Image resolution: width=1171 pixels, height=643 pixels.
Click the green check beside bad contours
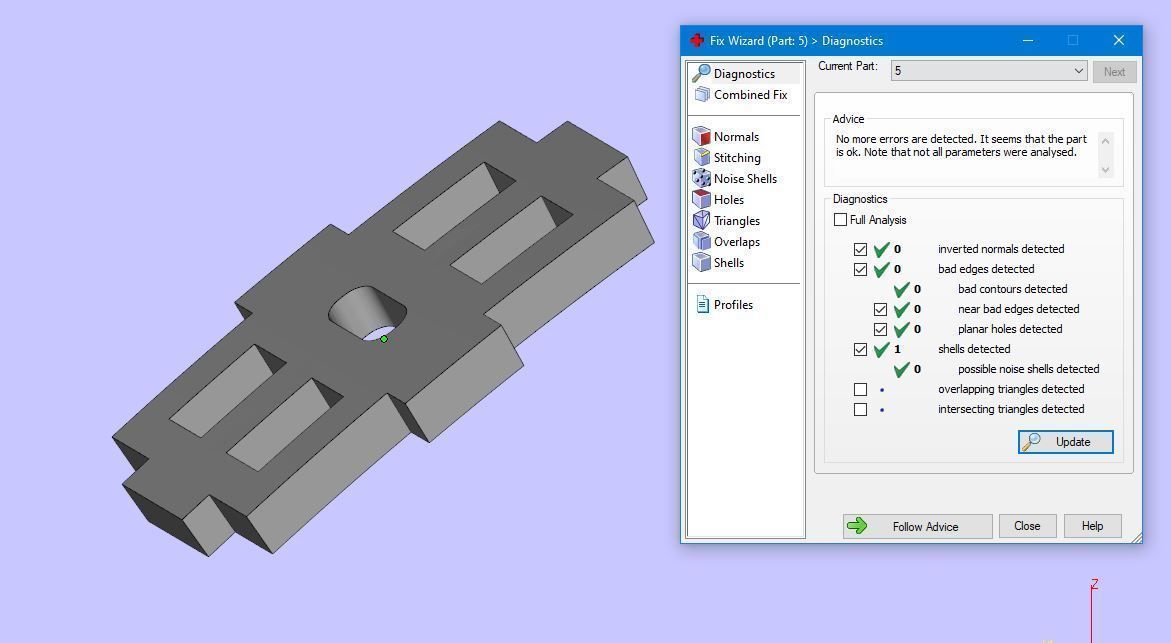coord(901,289)
